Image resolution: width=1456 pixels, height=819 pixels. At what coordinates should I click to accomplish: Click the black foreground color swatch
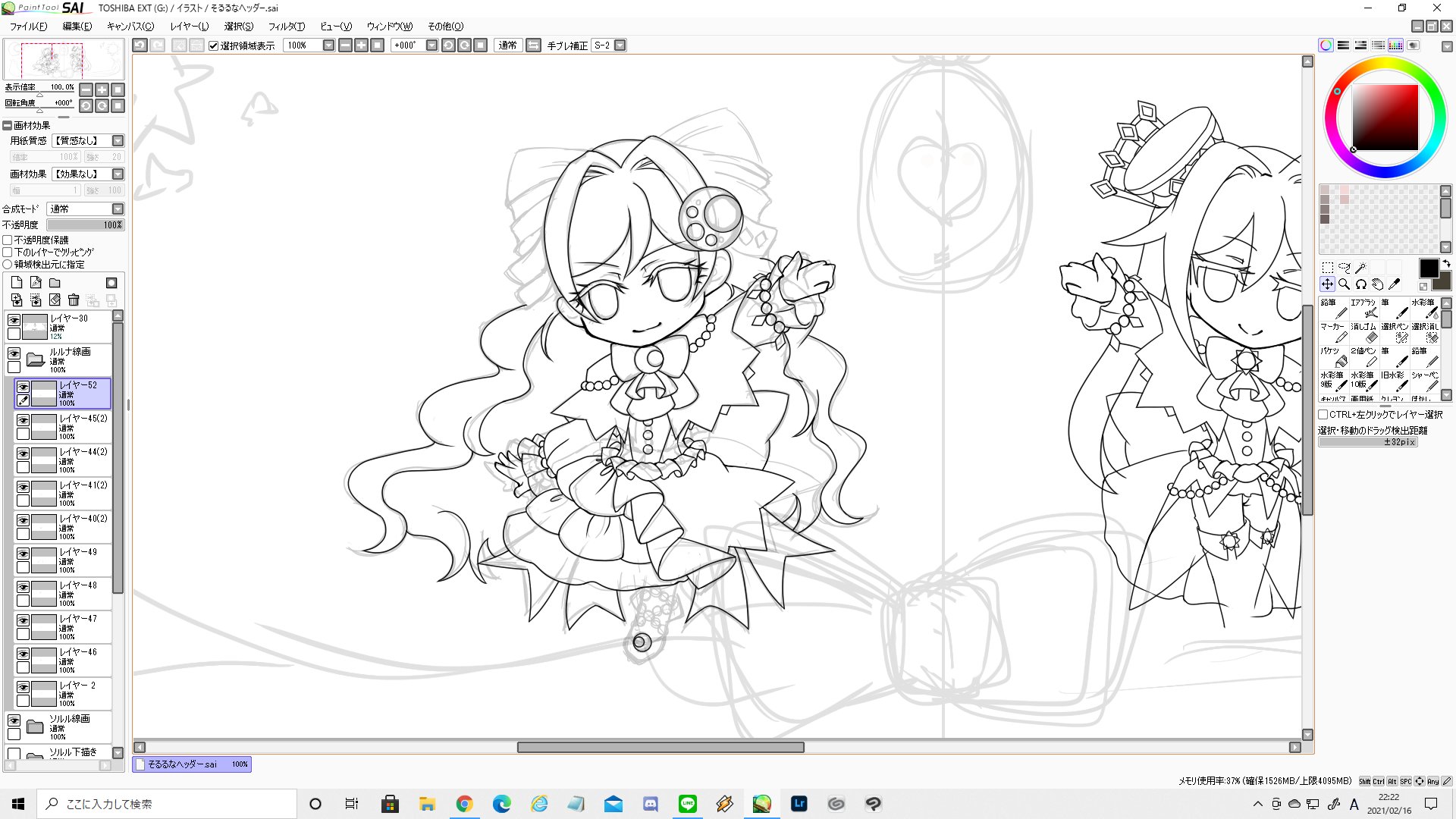1428,268
